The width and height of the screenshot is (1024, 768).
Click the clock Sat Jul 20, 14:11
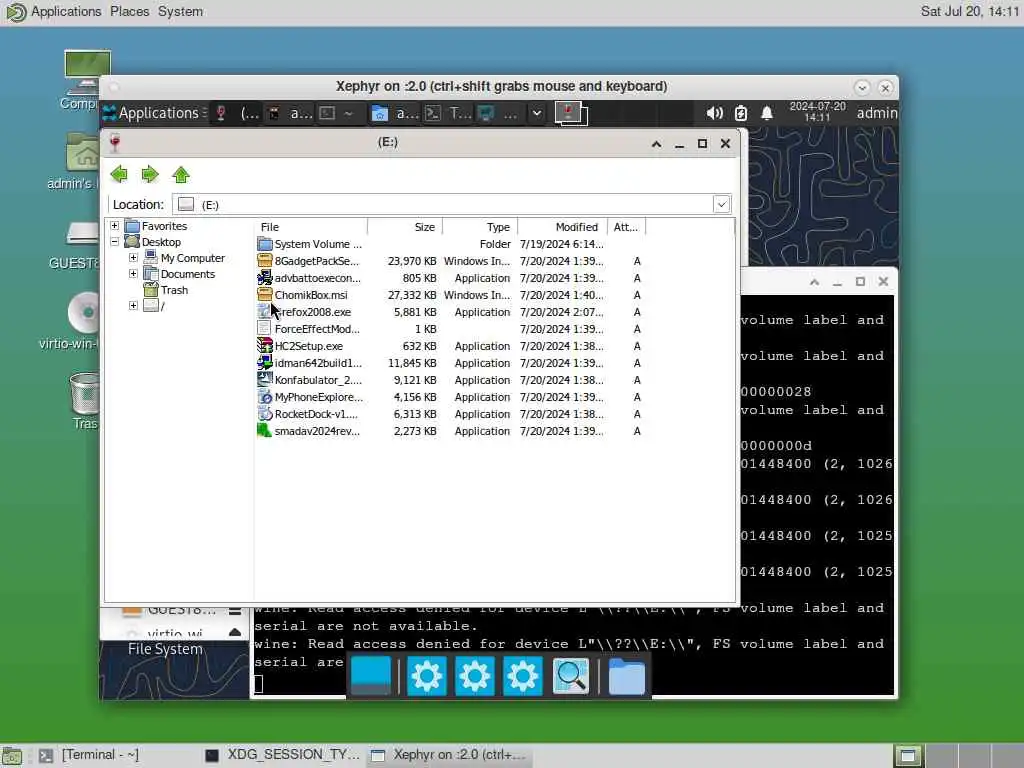[969, 11]
